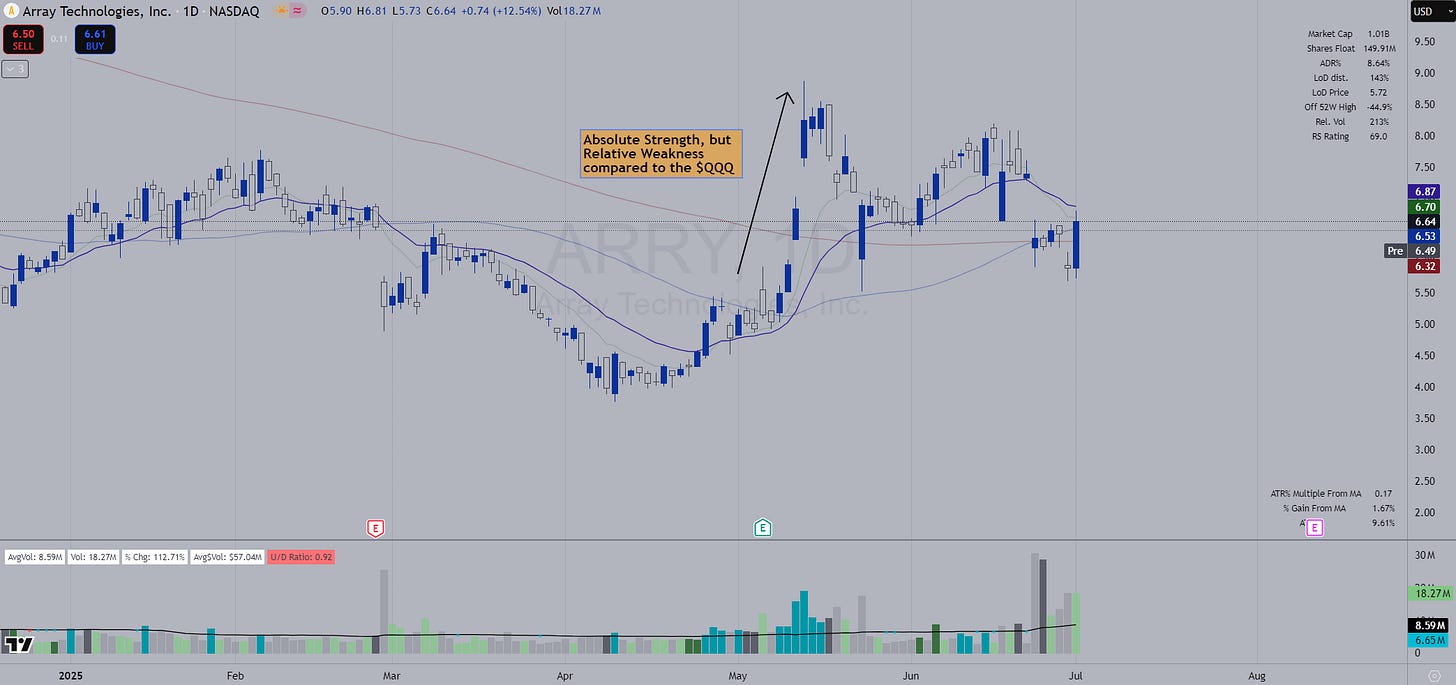Click the Jun label on the time axis
Screen dimensions: 1456x685
[x=911, y=675]
